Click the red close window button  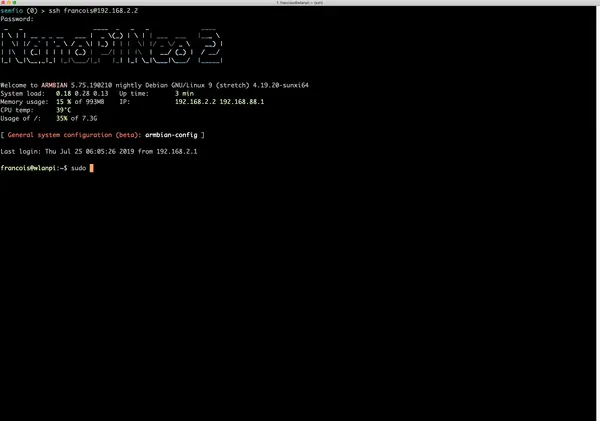point(3,2)
